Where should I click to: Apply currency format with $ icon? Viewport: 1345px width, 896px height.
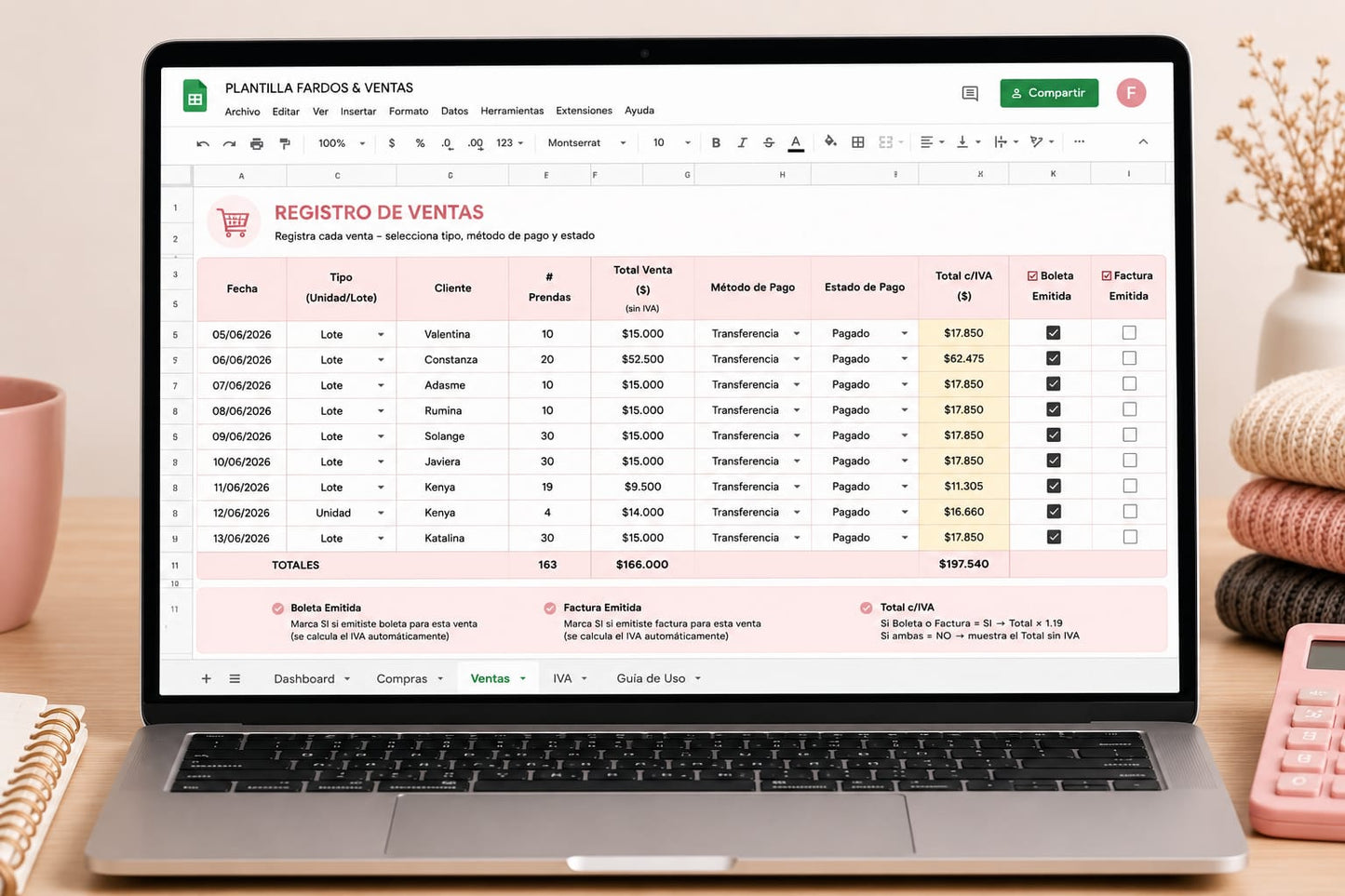click(x=392, y=143)
